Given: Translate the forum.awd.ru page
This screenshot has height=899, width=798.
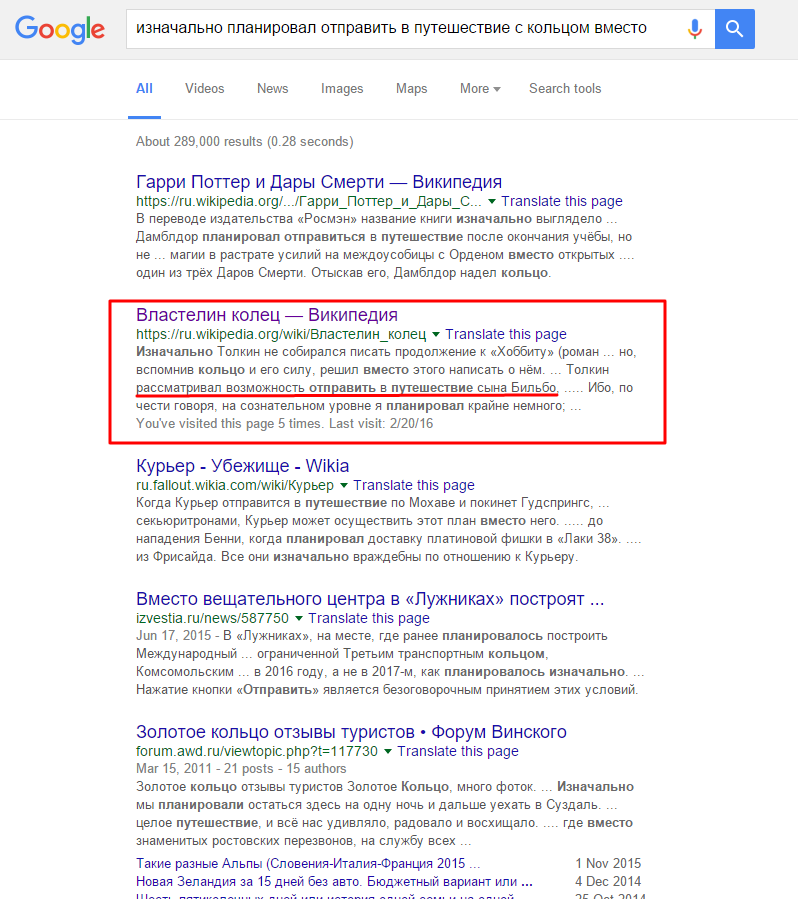Looking at the screenshot, I should coord(457,751).
